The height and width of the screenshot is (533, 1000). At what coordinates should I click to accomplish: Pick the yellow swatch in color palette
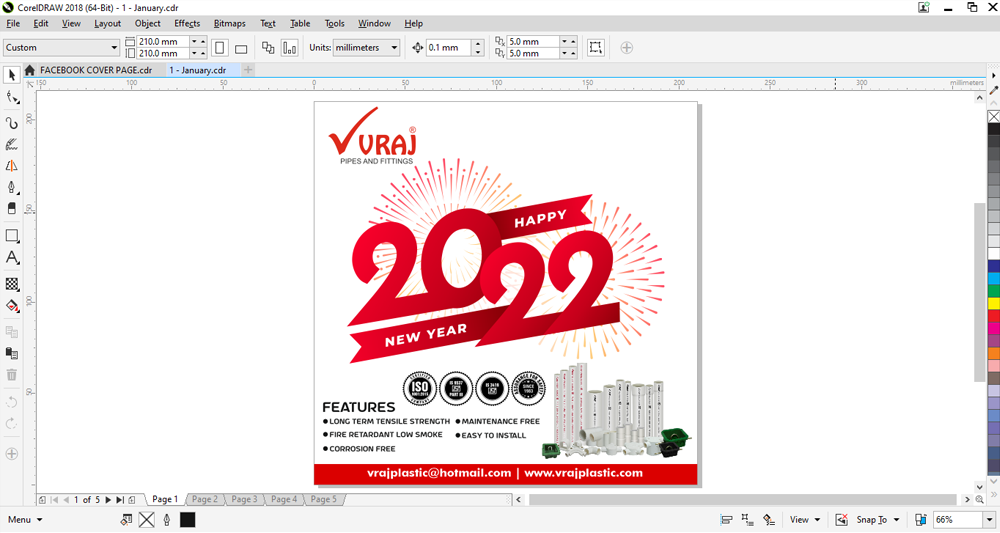pos(994,303)
